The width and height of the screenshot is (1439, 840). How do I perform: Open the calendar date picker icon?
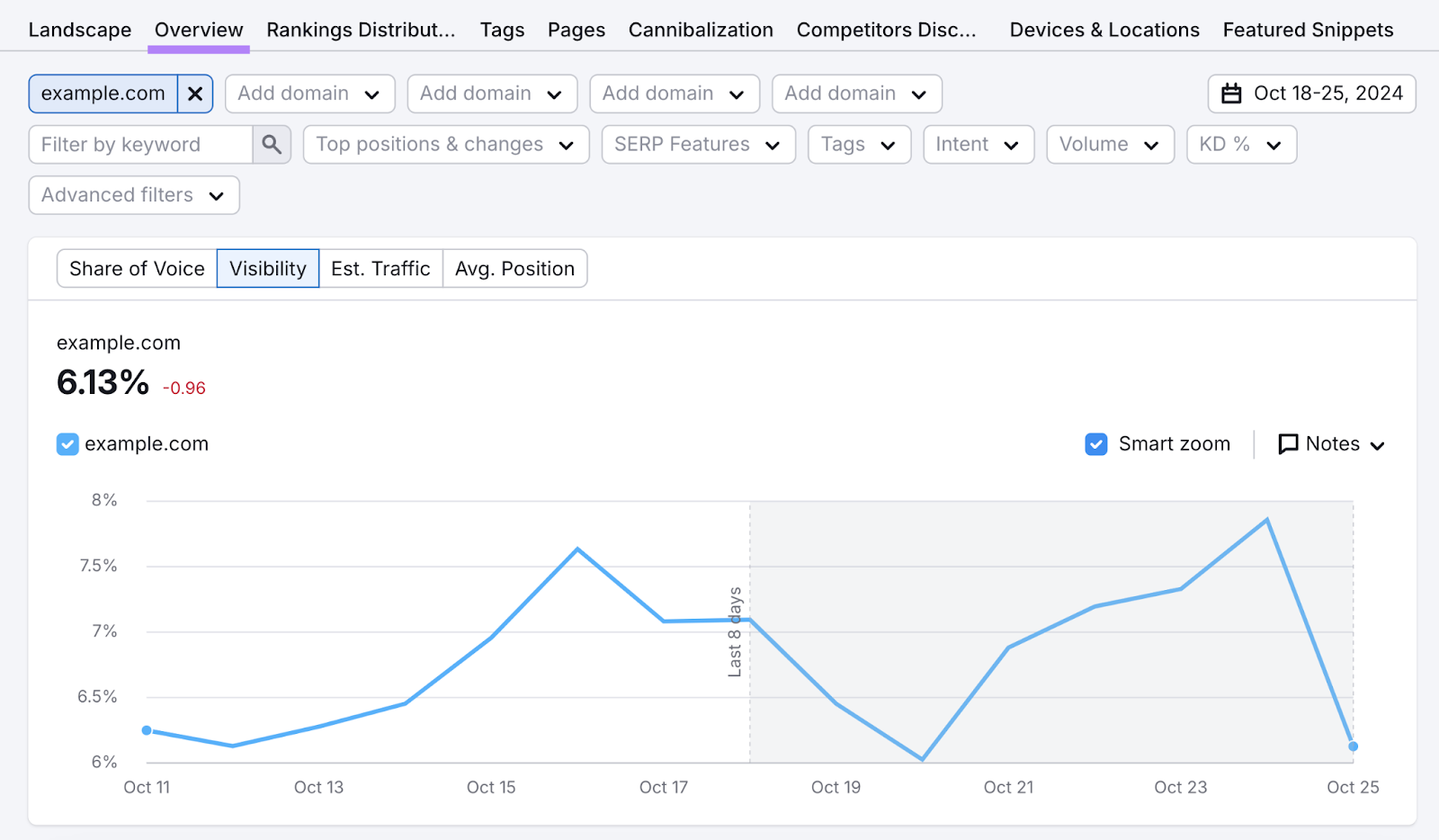pyautogui.click(x=1230, y=93)
